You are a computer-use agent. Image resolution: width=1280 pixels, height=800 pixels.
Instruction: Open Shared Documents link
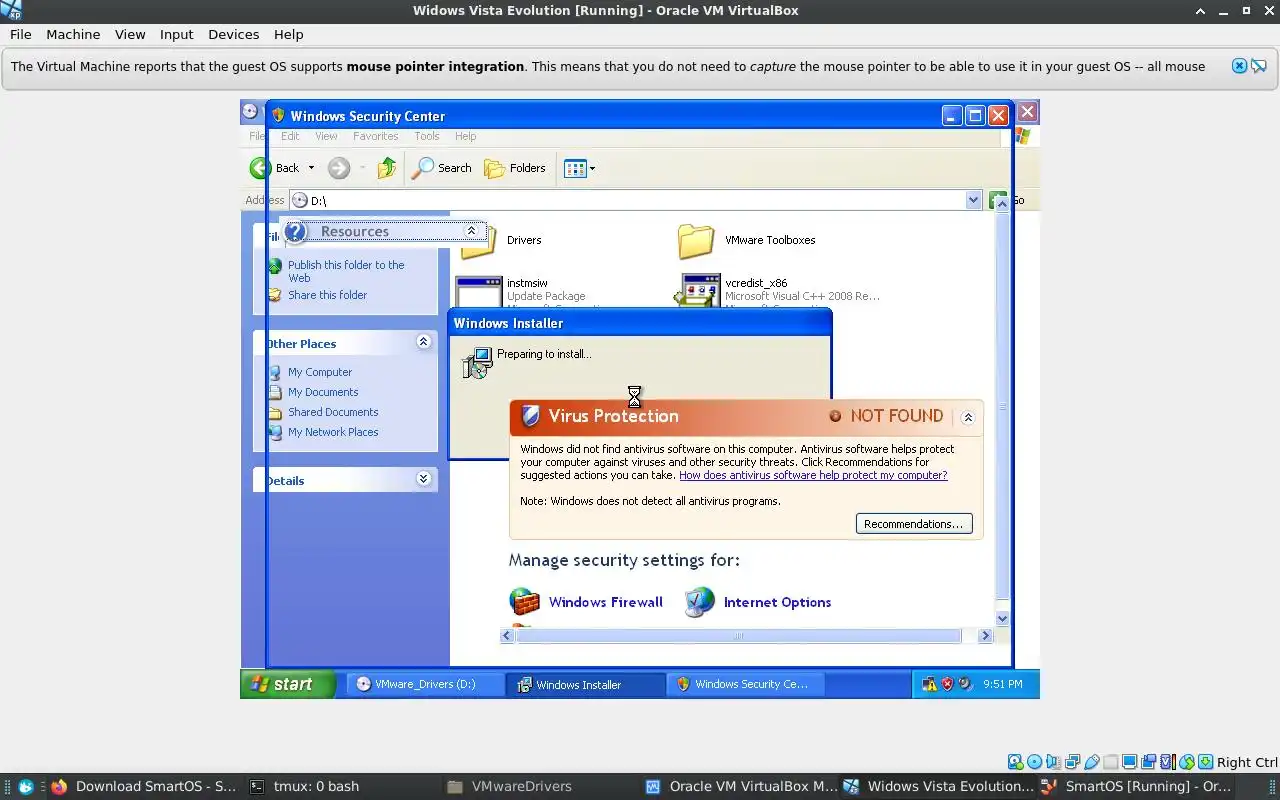click(x=333, y=412)
